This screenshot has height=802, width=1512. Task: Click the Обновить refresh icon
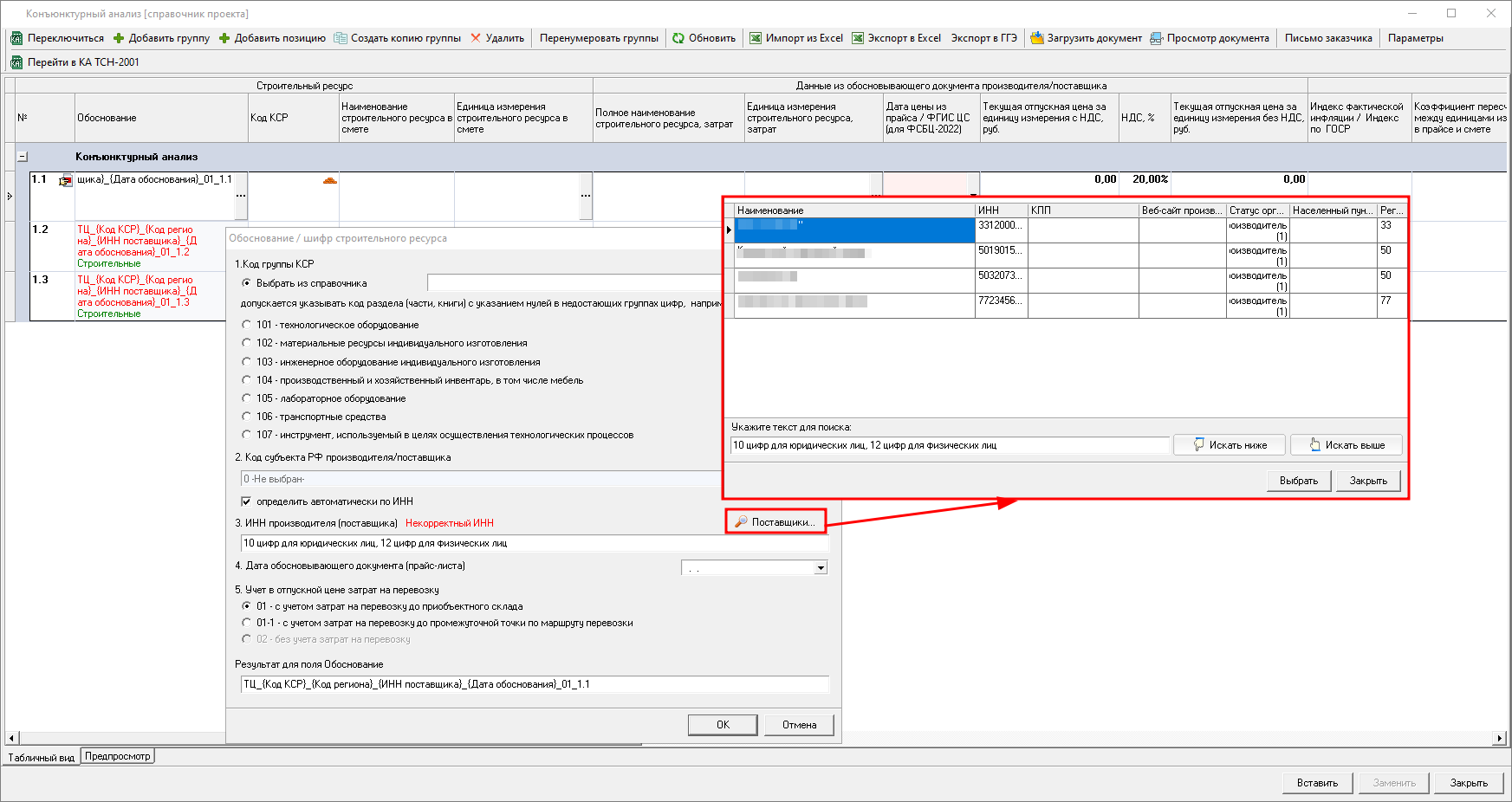[678, 38]
